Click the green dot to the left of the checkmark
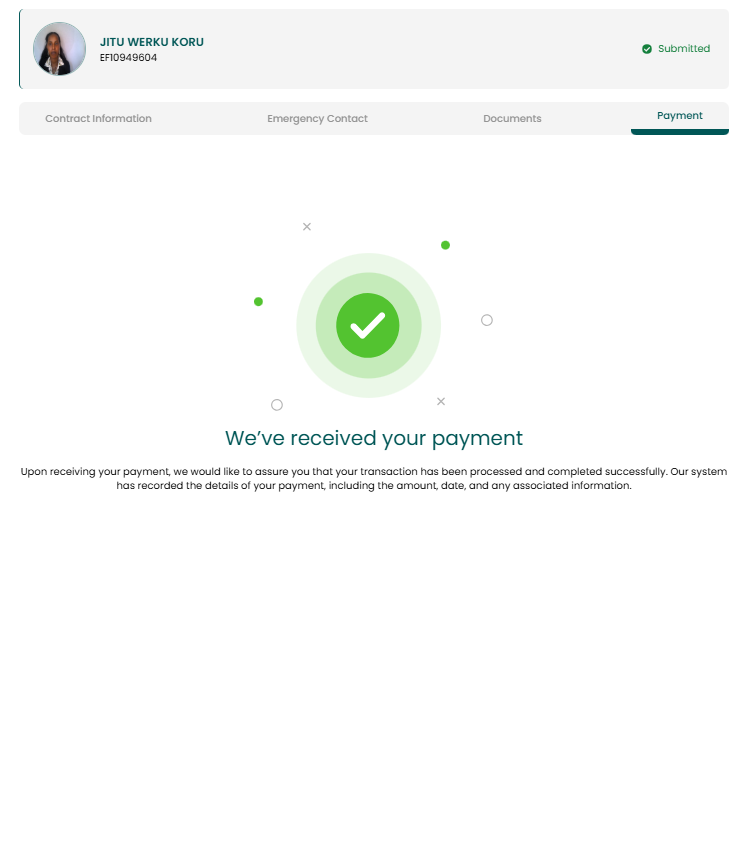The height and width of the screenshot is (856, 749). click(x=259, y=302)
